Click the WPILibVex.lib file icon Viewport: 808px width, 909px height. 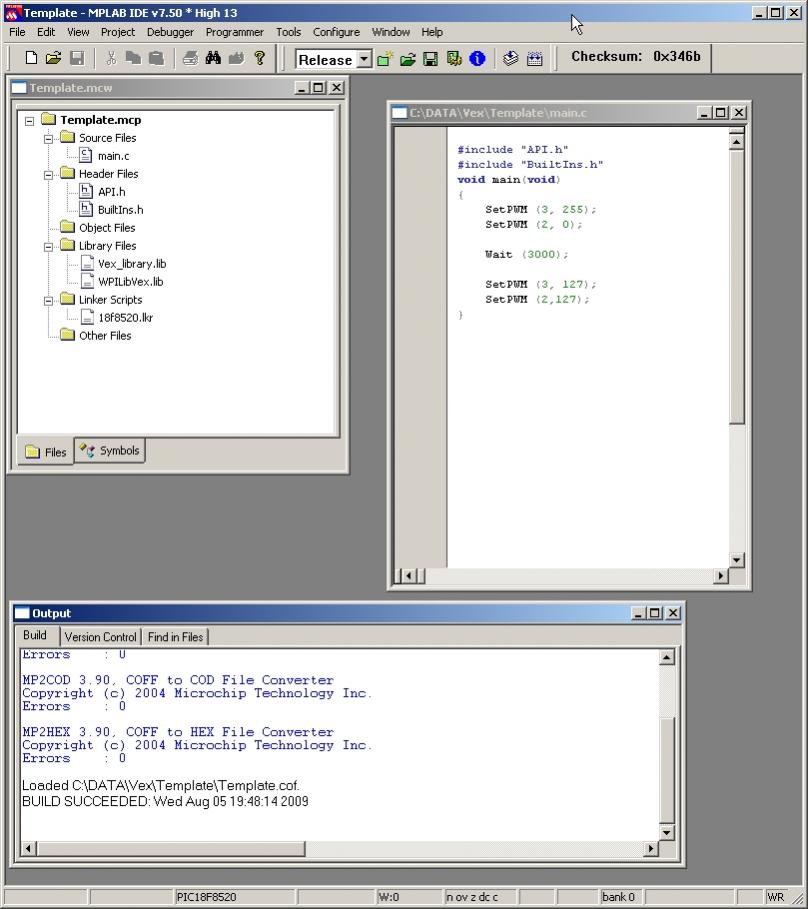87,281
